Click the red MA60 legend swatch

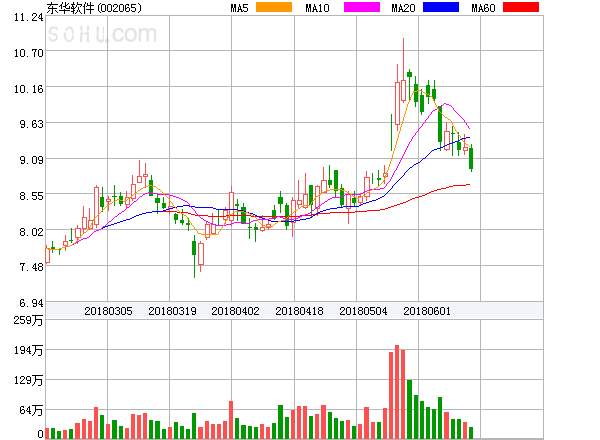tap(521, 7)
